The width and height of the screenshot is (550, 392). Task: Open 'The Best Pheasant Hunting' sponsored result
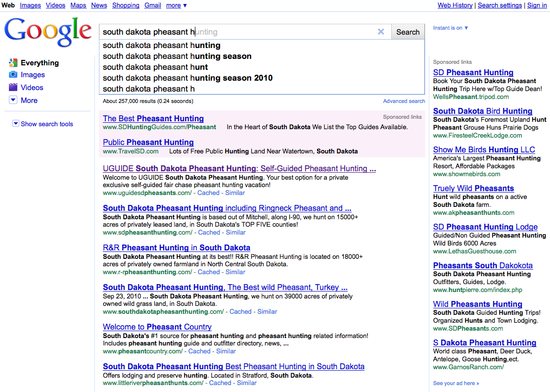point(153,119)
